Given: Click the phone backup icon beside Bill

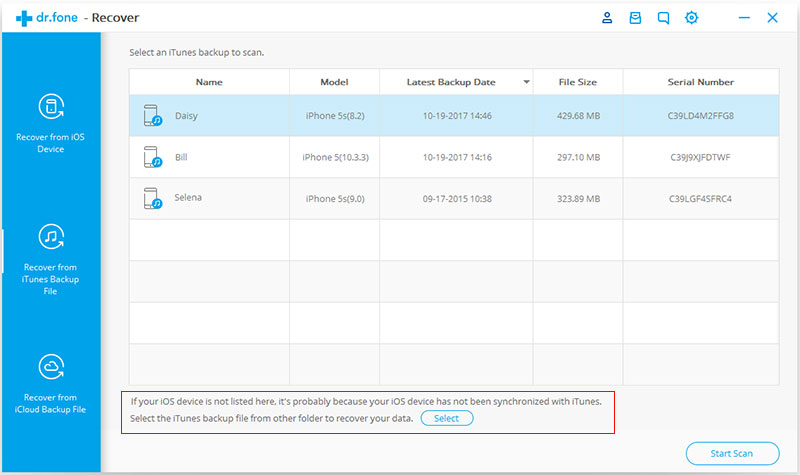Looking at the screenshot, I should pyautogui.click(x=153, y=157).
